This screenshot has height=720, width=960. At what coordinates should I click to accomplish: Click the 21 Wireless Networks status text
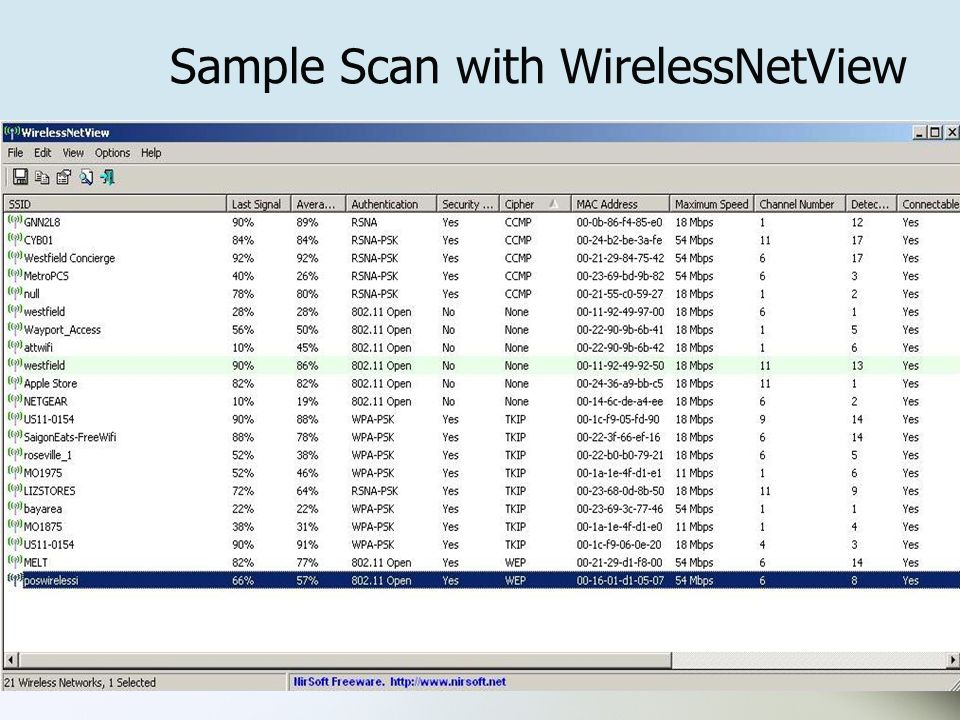point(80,682)
